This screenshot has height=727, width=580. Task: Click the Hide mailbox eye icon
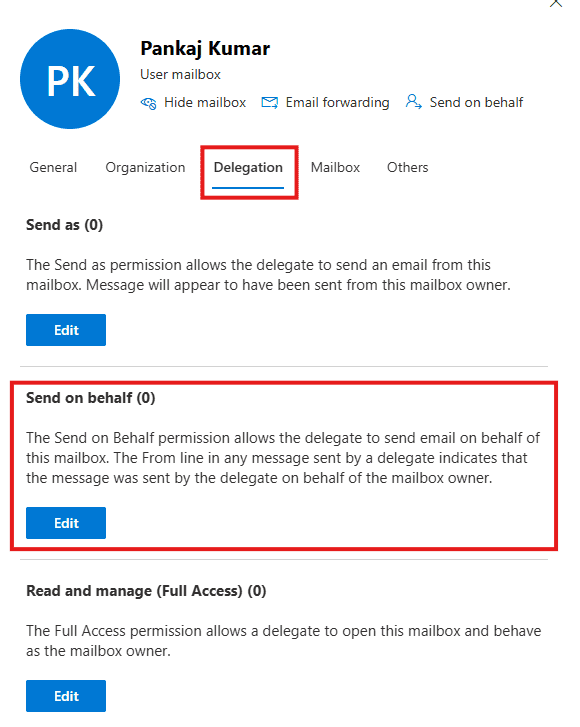pos(148,103)
